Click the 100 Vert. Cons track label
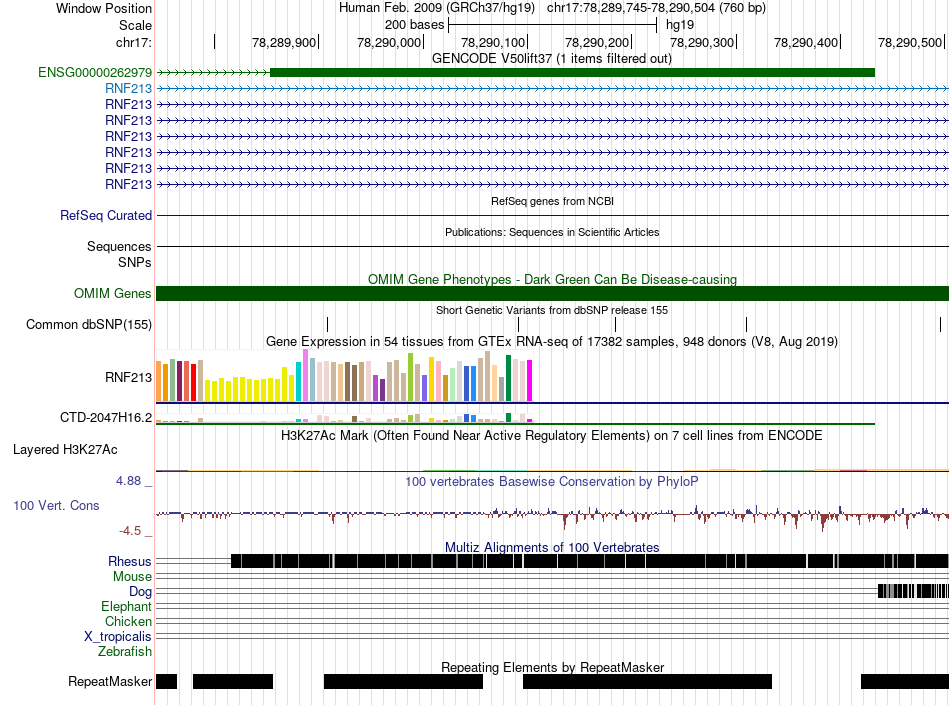The image size is (950, 705). (56, 506)
